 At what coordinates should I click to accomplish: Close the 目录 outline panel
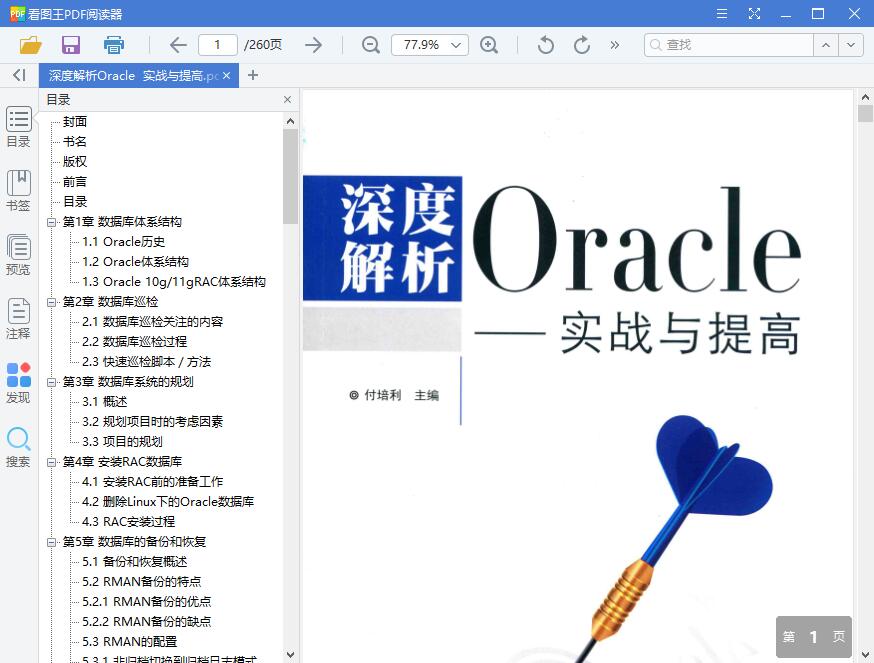click(x=287, y=99)
